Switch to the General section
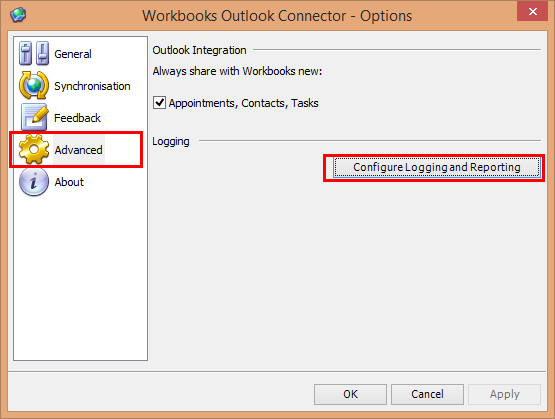 (x=73, y=54)
